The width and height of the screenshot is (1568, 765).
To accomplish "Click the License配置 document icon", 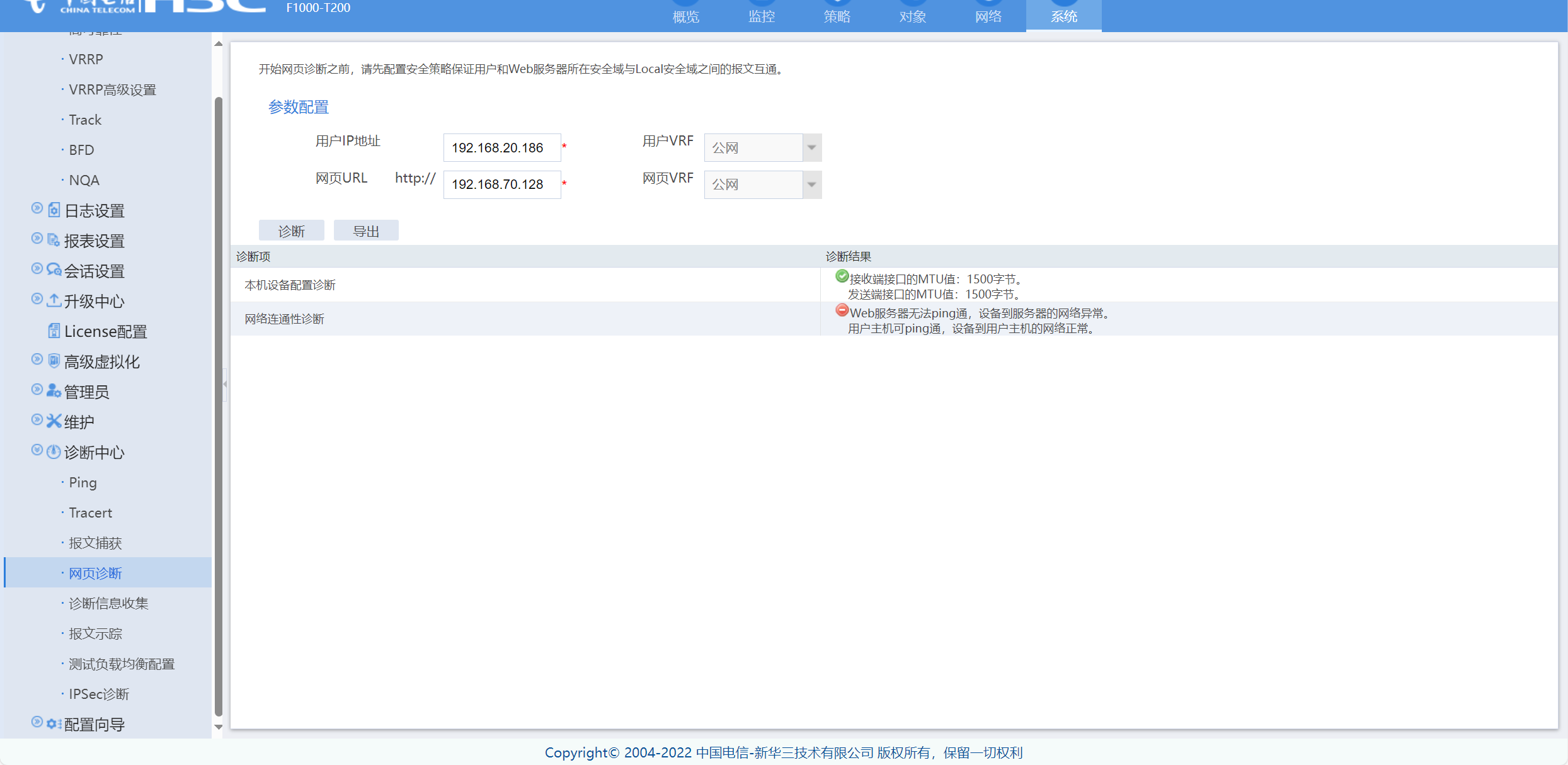I will point(54,331).
